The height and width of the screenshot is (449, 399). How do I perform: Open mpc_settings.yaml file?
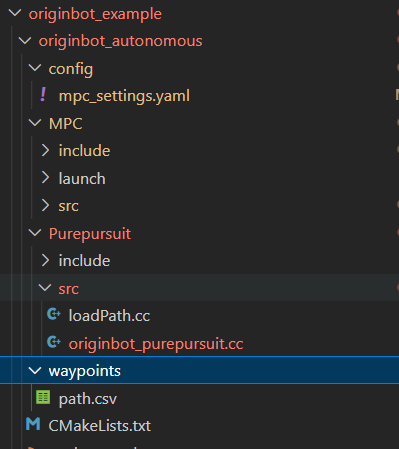(x=124, y=96)
